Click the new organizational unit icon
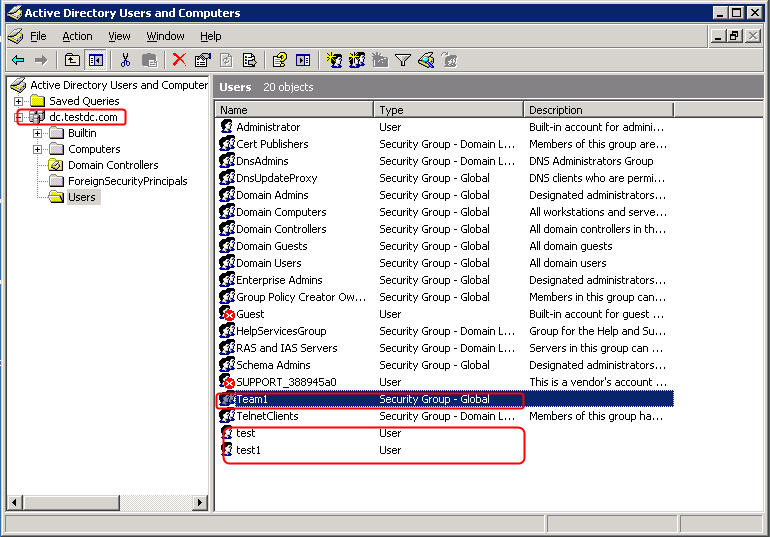The width and height of the screenshot is (770, 537). 380,60
